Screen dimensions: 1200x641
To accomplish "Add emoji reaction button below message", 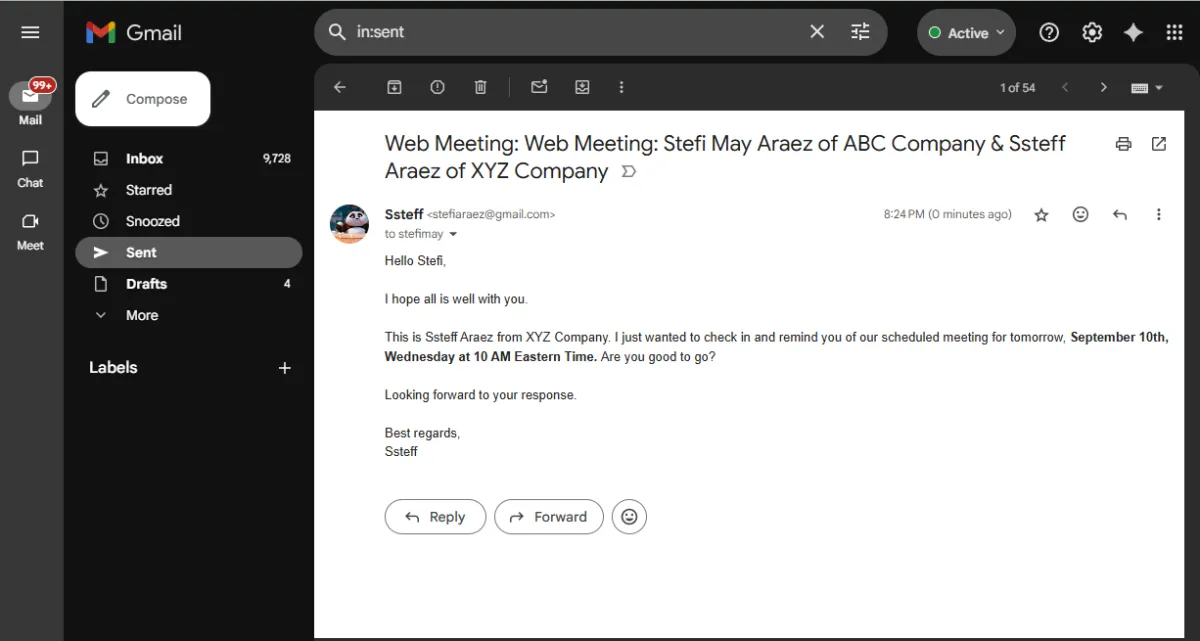I will click(629, 517).
